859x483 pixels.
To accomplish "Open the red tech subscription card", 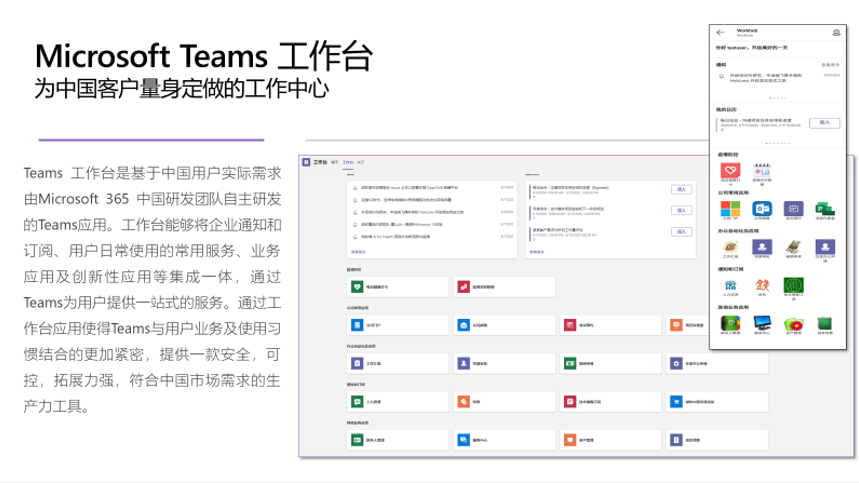I will pyautogui.click(x=610, y=402).
